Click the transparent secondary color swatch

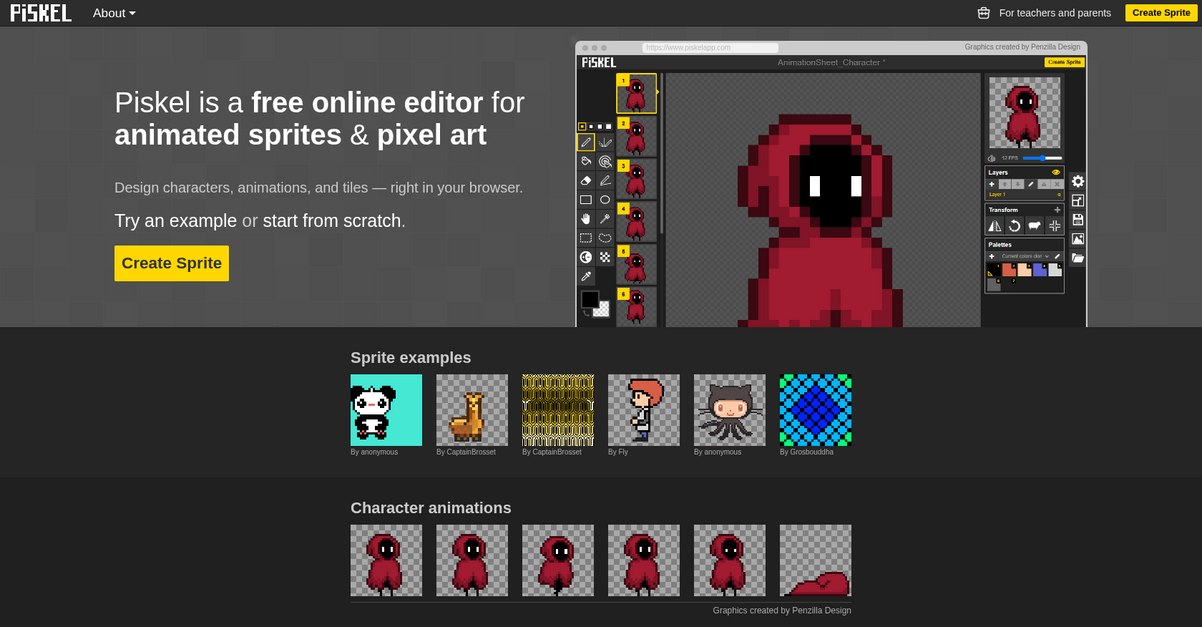click(x=602, y=310)
